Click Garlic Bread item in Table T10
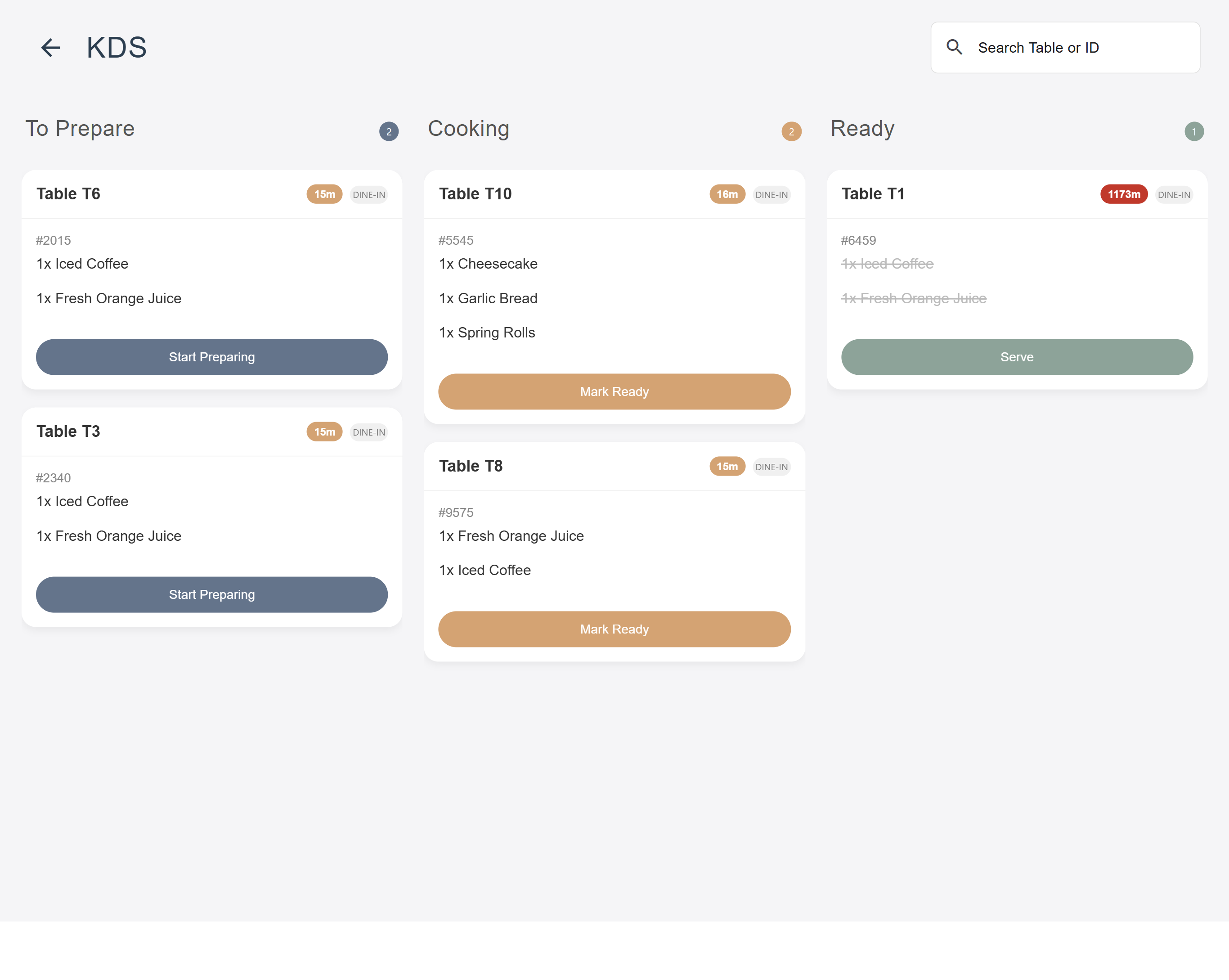1229x980 pixels. (x=488, y=298)
